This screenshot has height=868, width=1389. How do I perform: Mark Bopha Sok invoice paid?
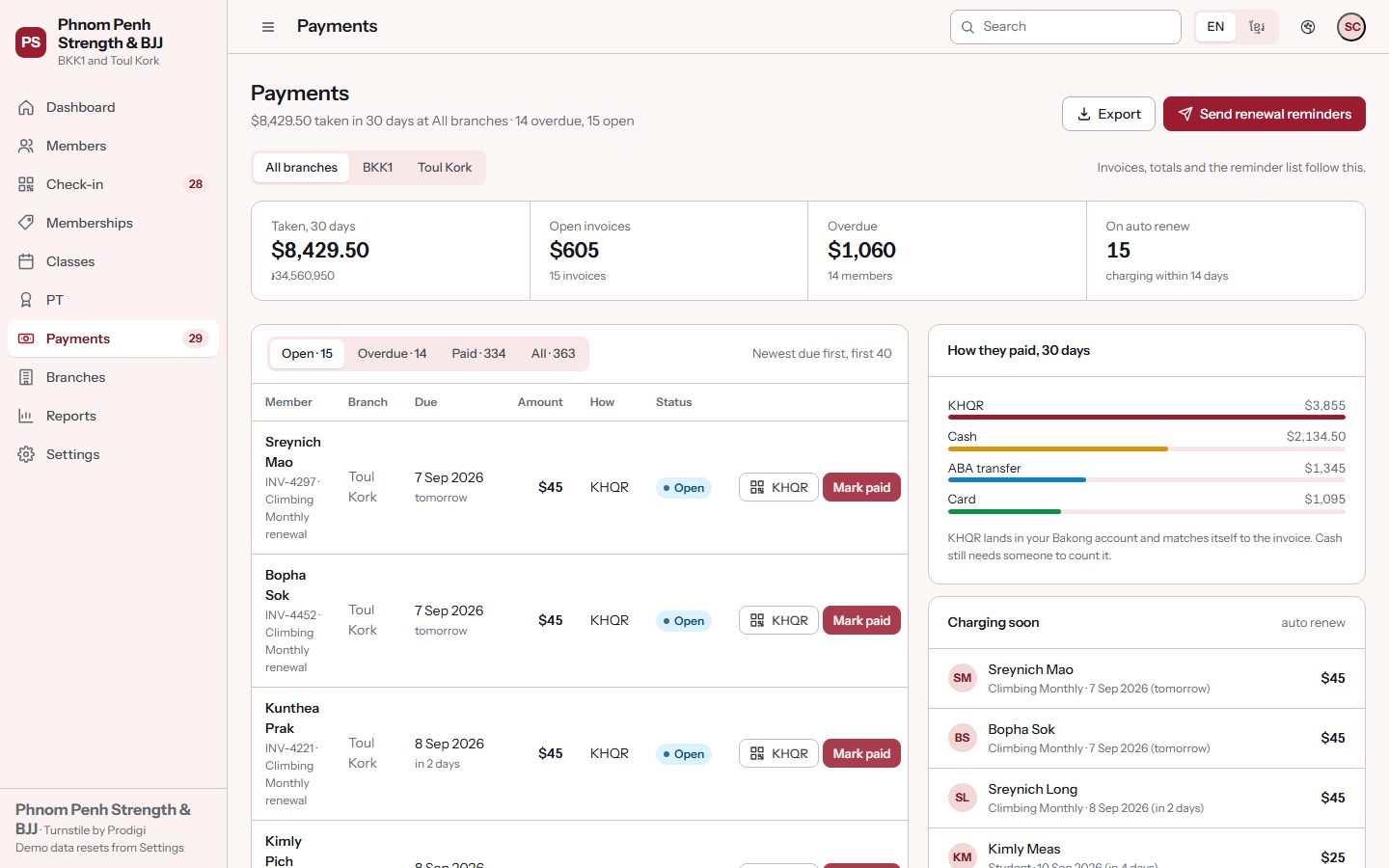861,620
